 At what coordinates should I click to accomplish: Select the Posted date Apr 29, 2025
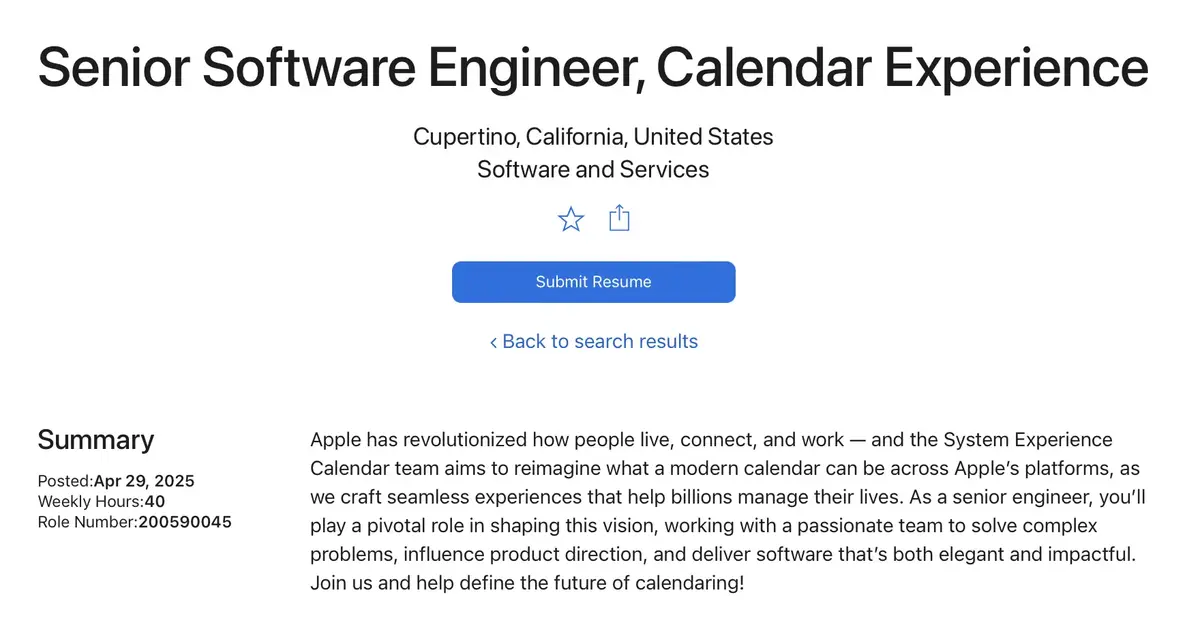(x=115, y=480)
